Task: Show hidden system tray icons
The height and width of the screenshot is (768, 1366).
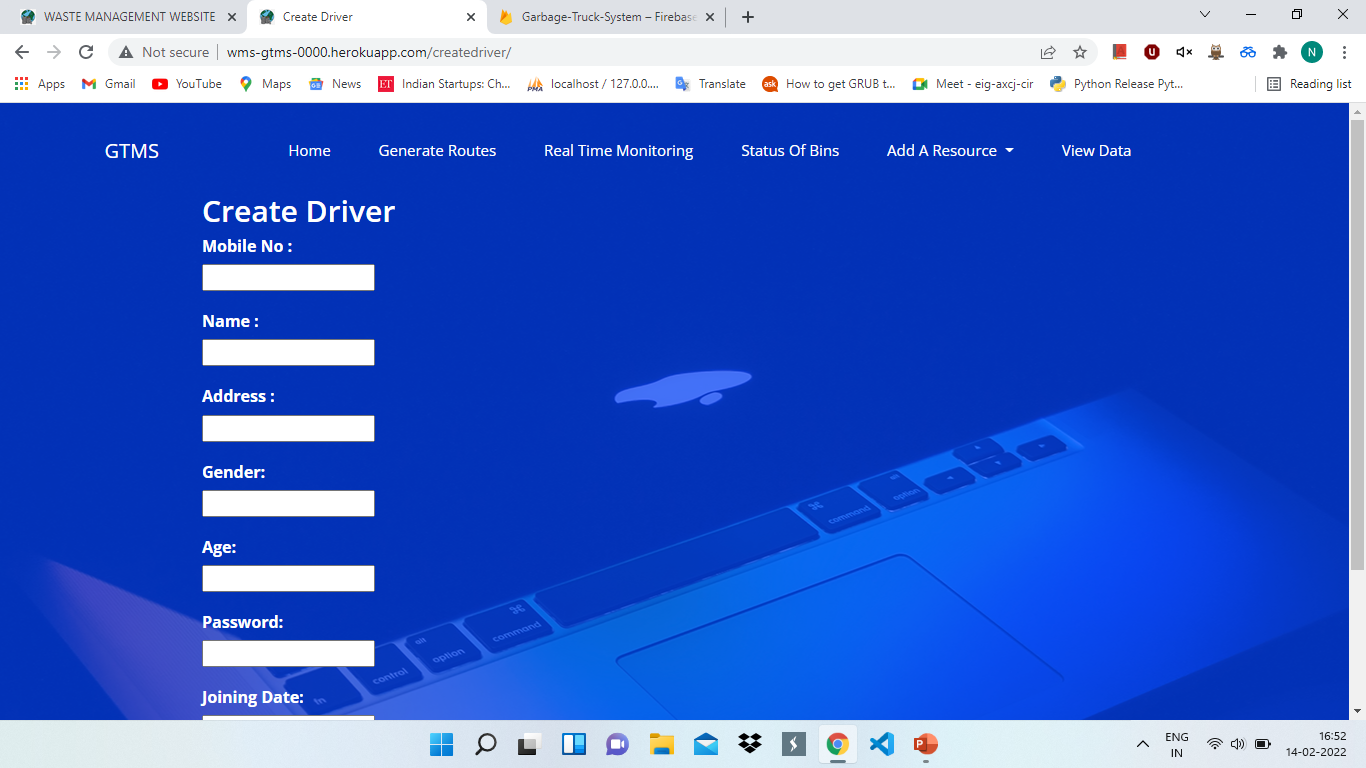Action: [1142, 744]
